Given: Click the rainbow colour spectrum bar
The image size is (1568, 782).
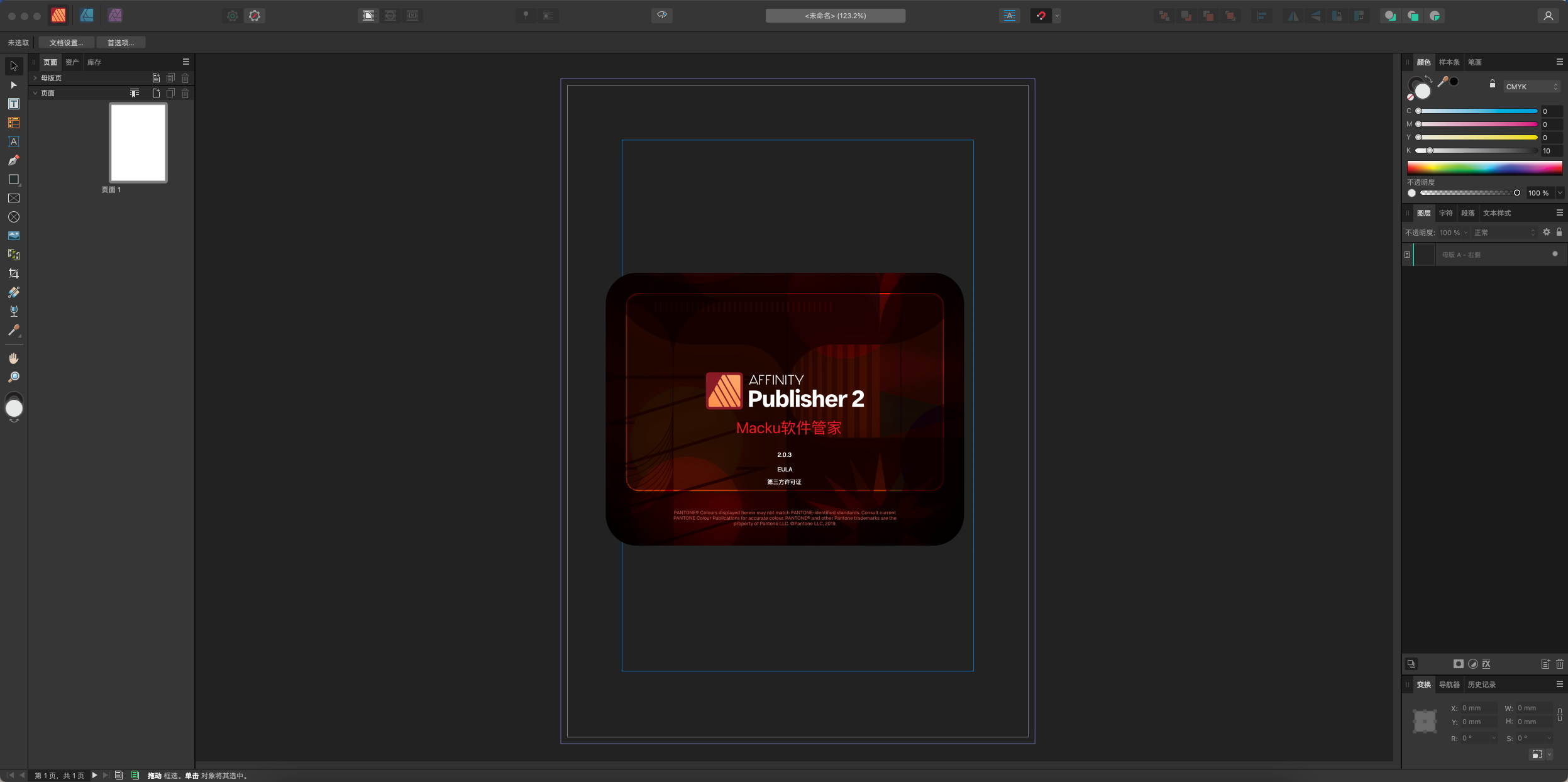Looking at the screenshot, I should coord(1484,167).
